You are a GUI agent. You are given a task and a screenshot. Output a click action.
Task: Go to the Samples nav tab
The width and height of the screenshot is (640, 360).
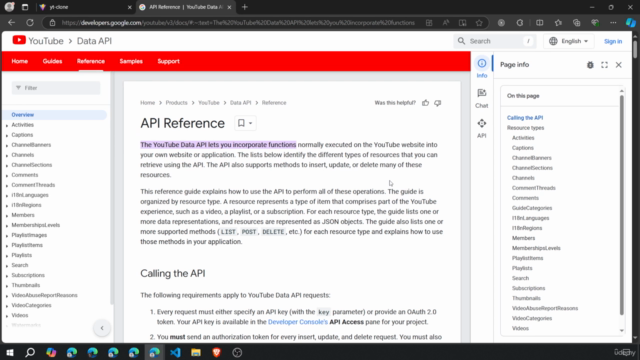(131, 61)
